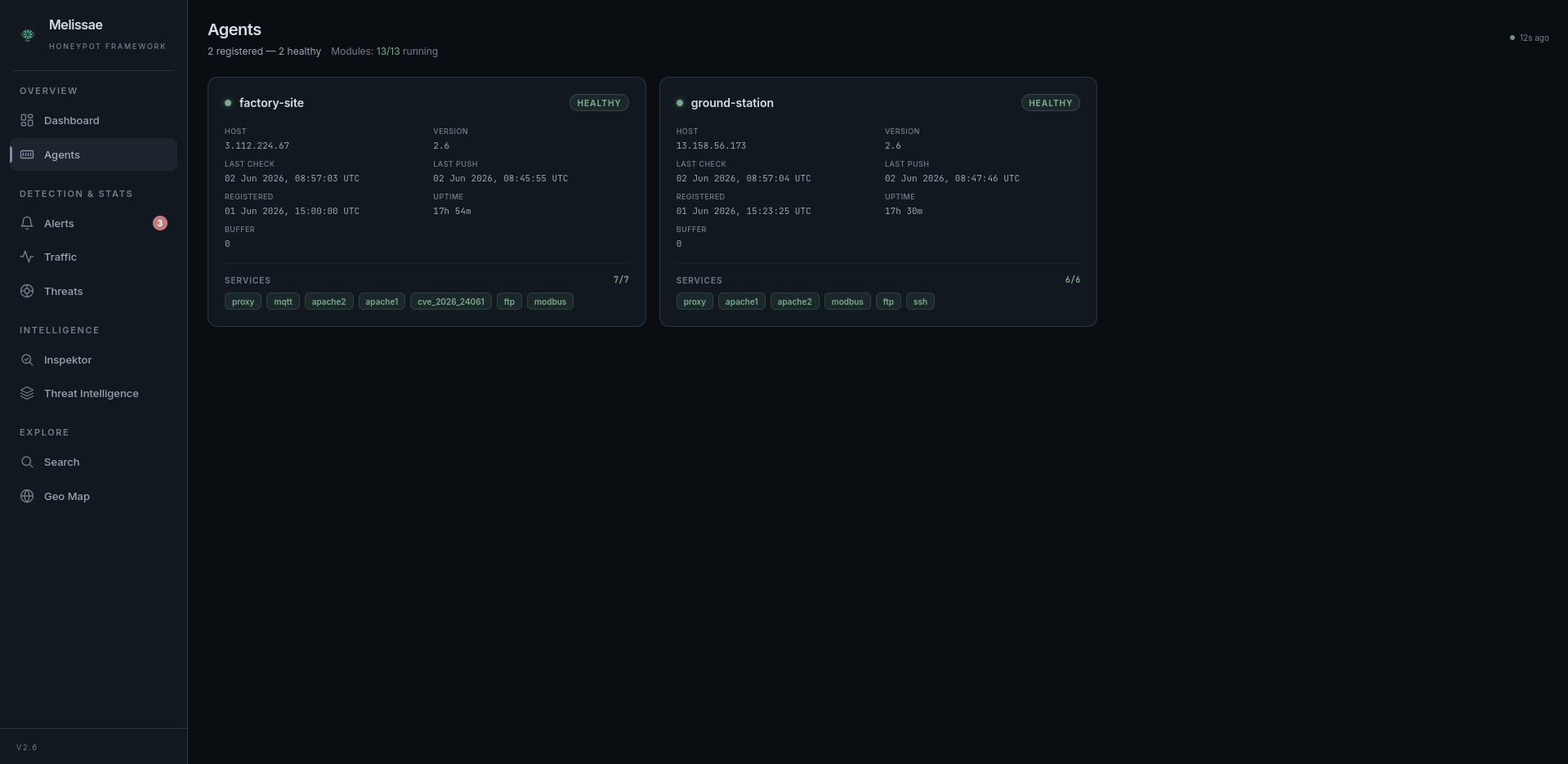Click the ssh tag on ground-station

tap(920, 302)
